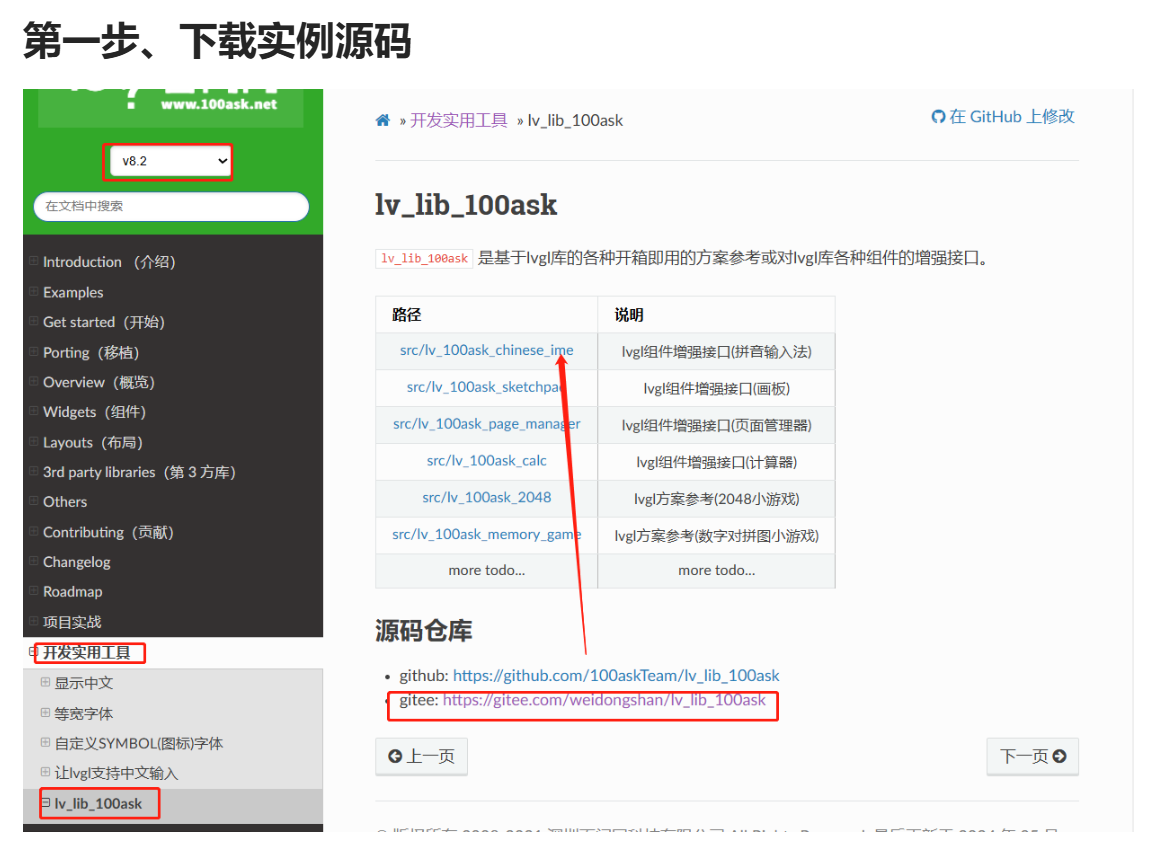Click the home icon in breadcrumb
This screenshot has height=861, width=1154.
click(x=383, y=120)
